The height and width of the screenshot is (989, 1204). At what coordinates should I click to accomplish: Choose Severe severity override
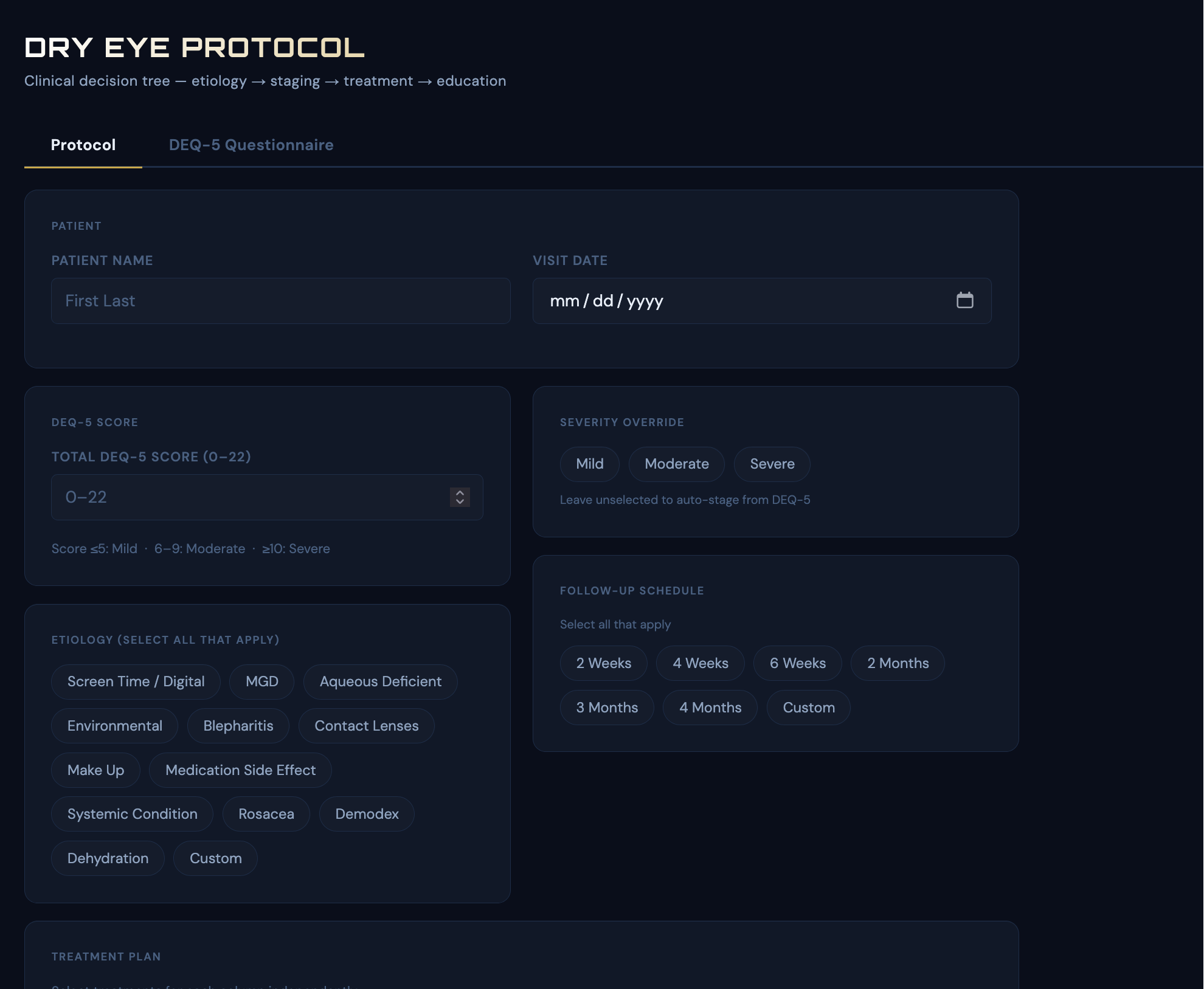point(772,464)
